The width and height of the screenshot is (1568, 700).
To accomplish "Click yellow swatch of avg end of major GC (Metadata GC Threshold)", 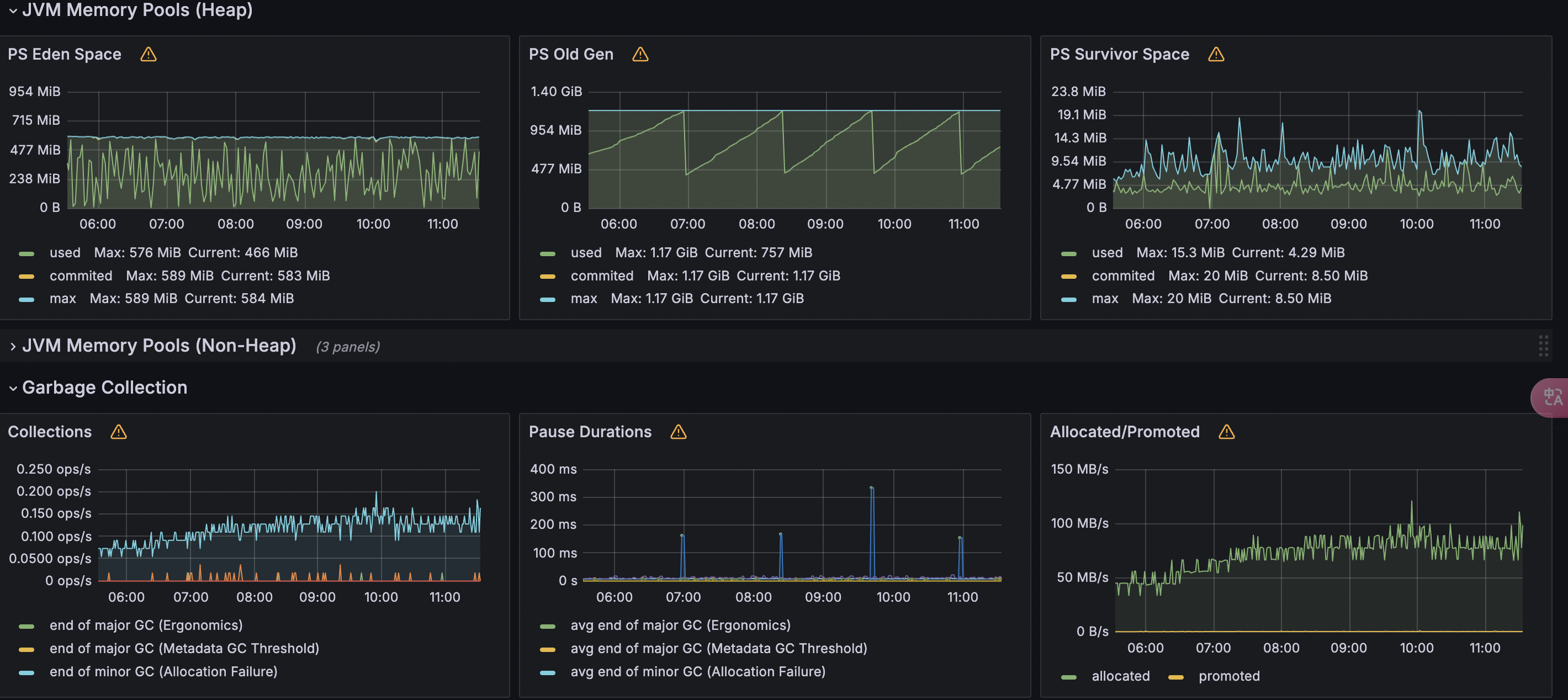I will click(548, 649).
